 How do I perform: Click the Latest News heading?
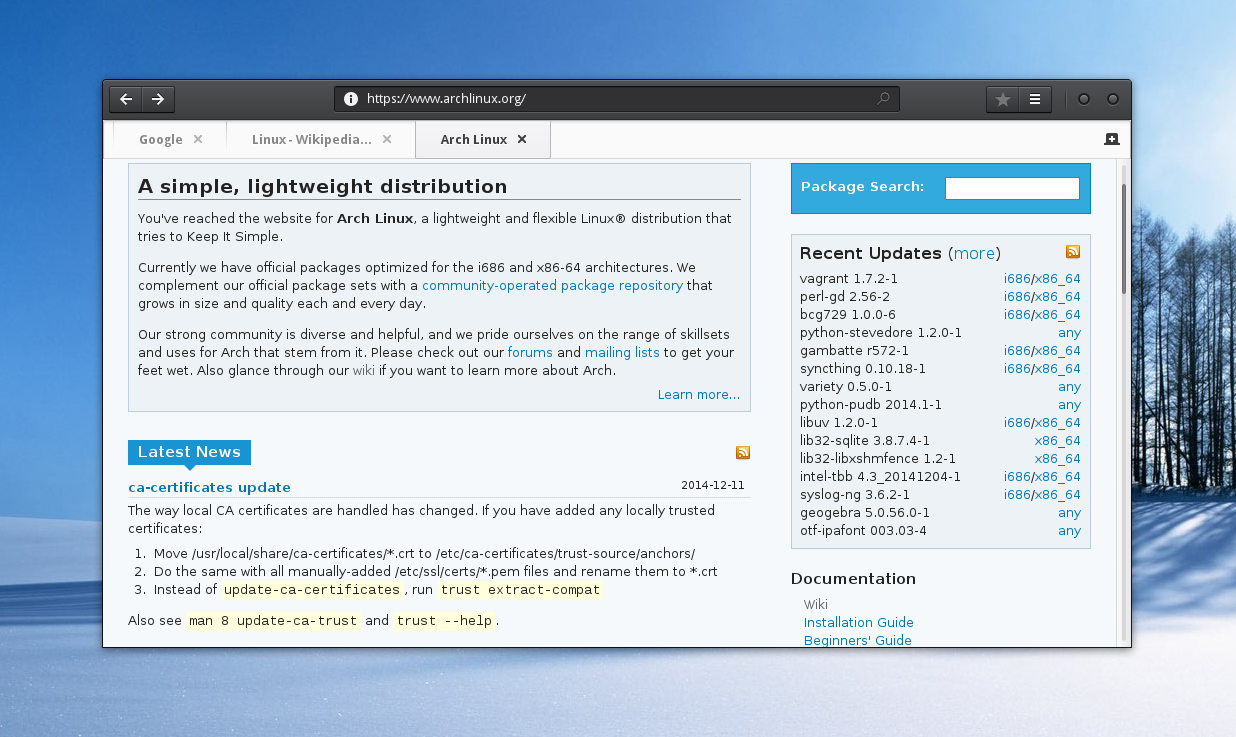tap(189, 452)
